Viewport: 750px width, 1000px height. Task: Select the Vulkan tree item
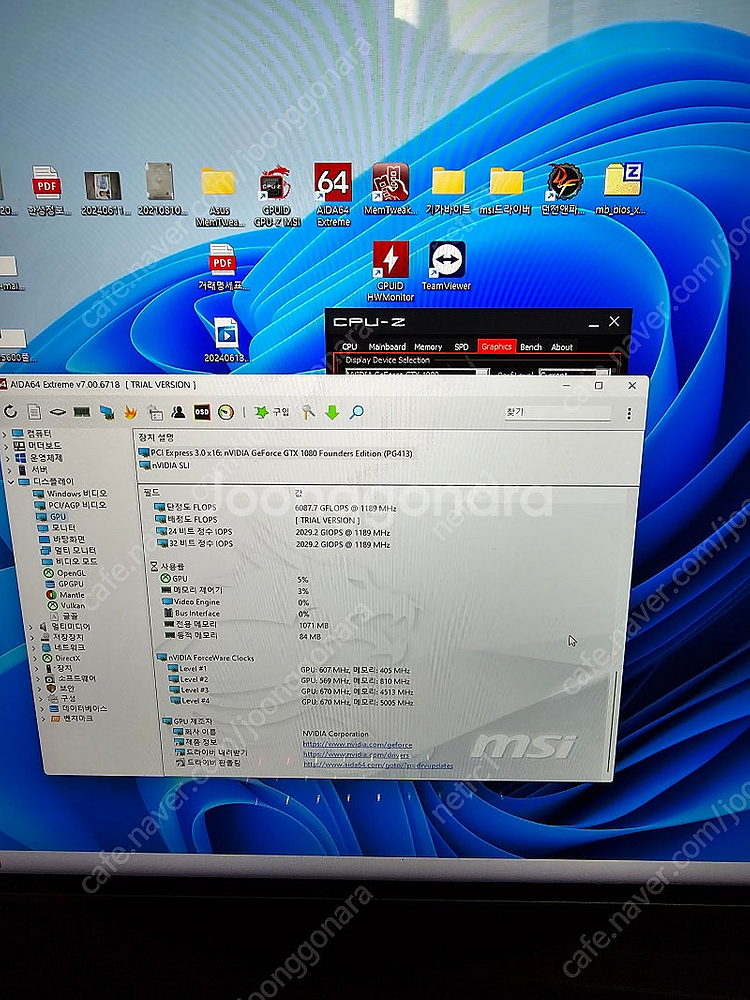click(x=67, y=605)
